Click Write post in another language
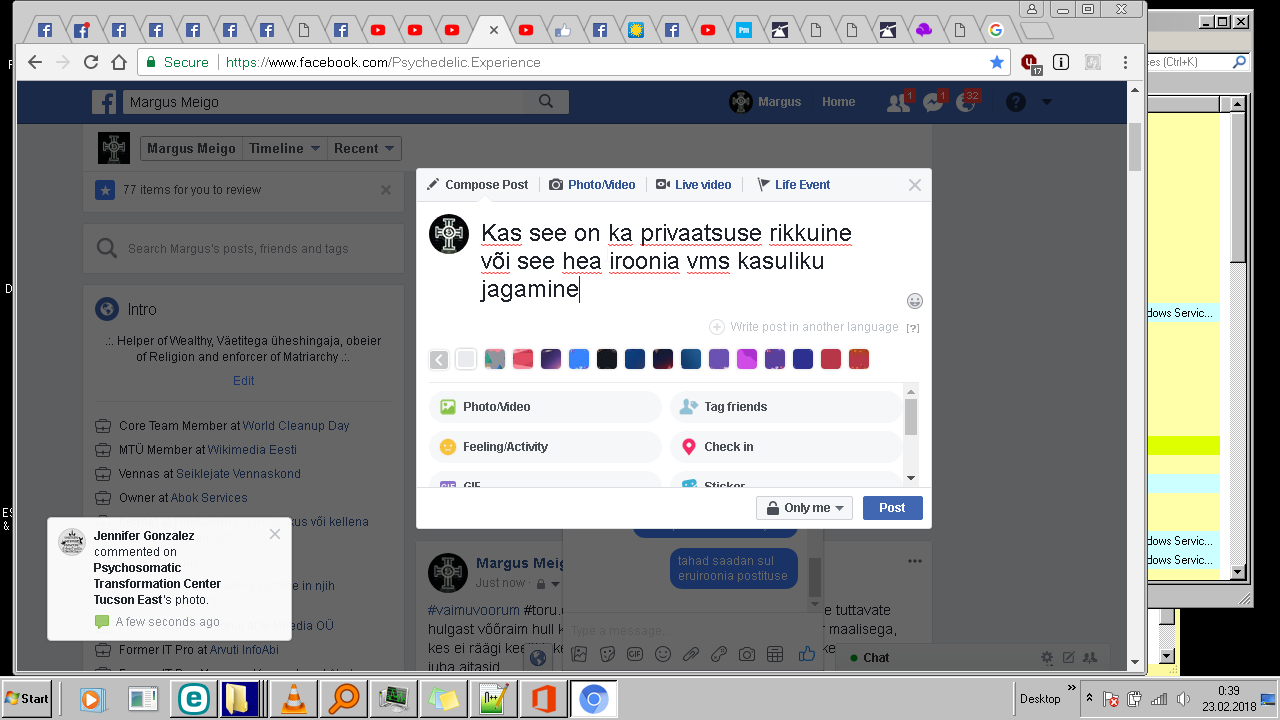1280x720 pixels. point(803,327)
